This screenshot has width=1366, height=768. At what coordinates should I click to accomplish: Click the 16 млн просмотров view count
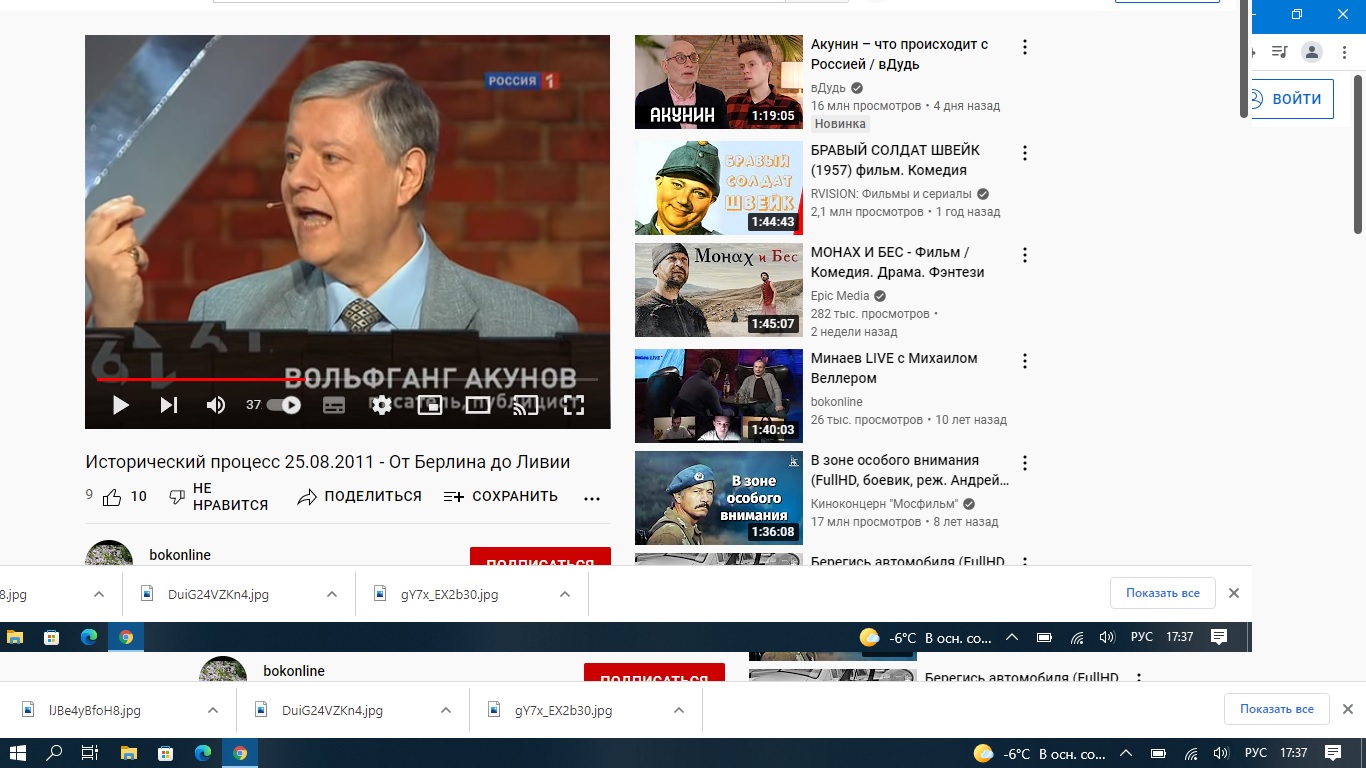pos(866,106)
